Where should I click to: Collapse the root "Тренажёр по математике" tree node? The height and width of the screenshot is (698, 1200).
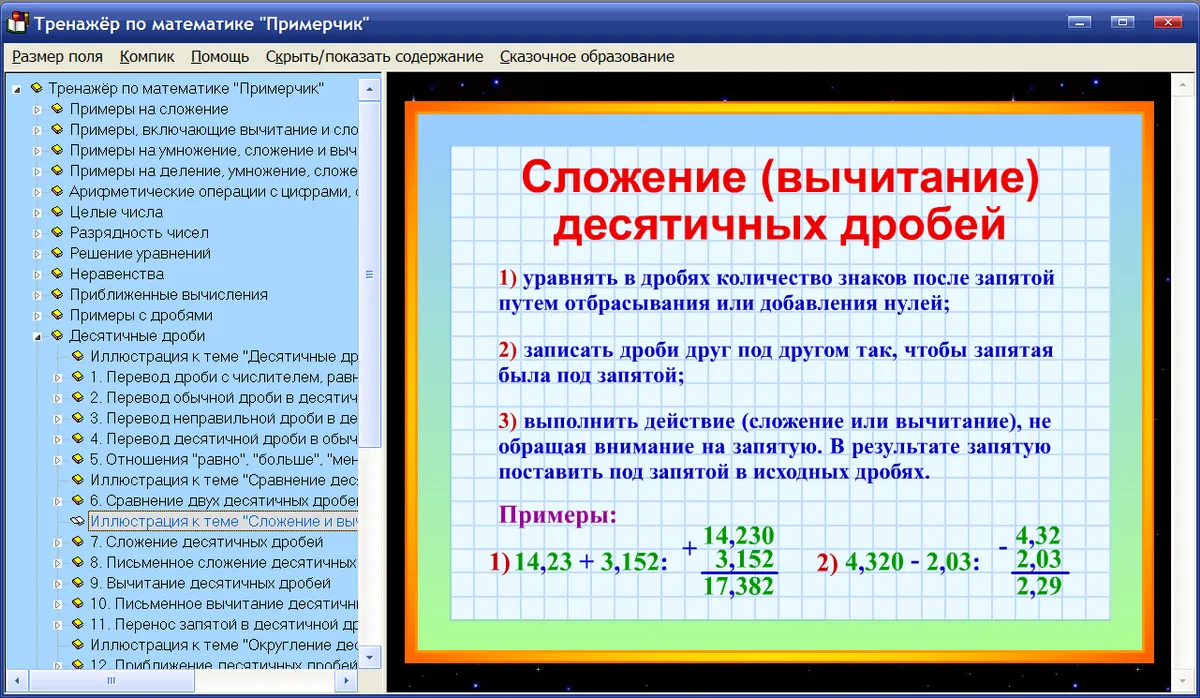pos(17,89)
